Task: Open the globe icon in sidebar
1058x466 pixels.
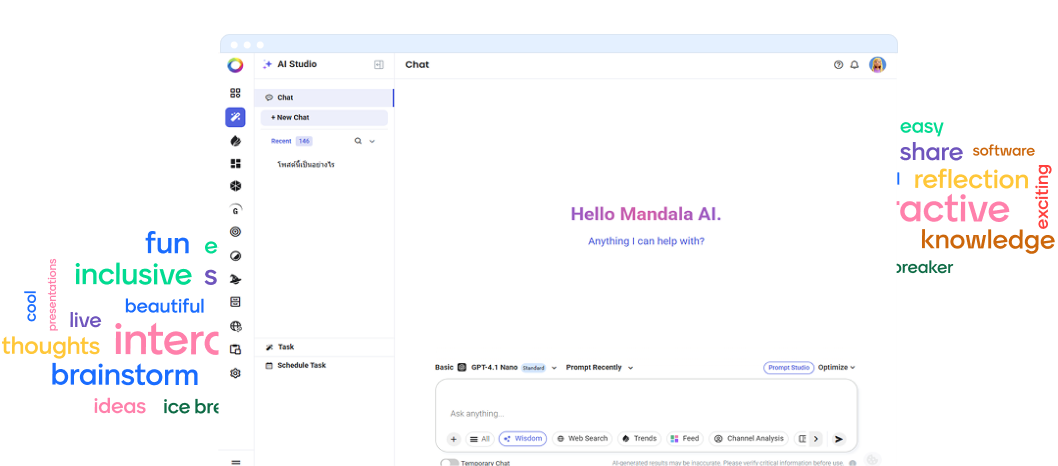Action: (x=235, y=326)
